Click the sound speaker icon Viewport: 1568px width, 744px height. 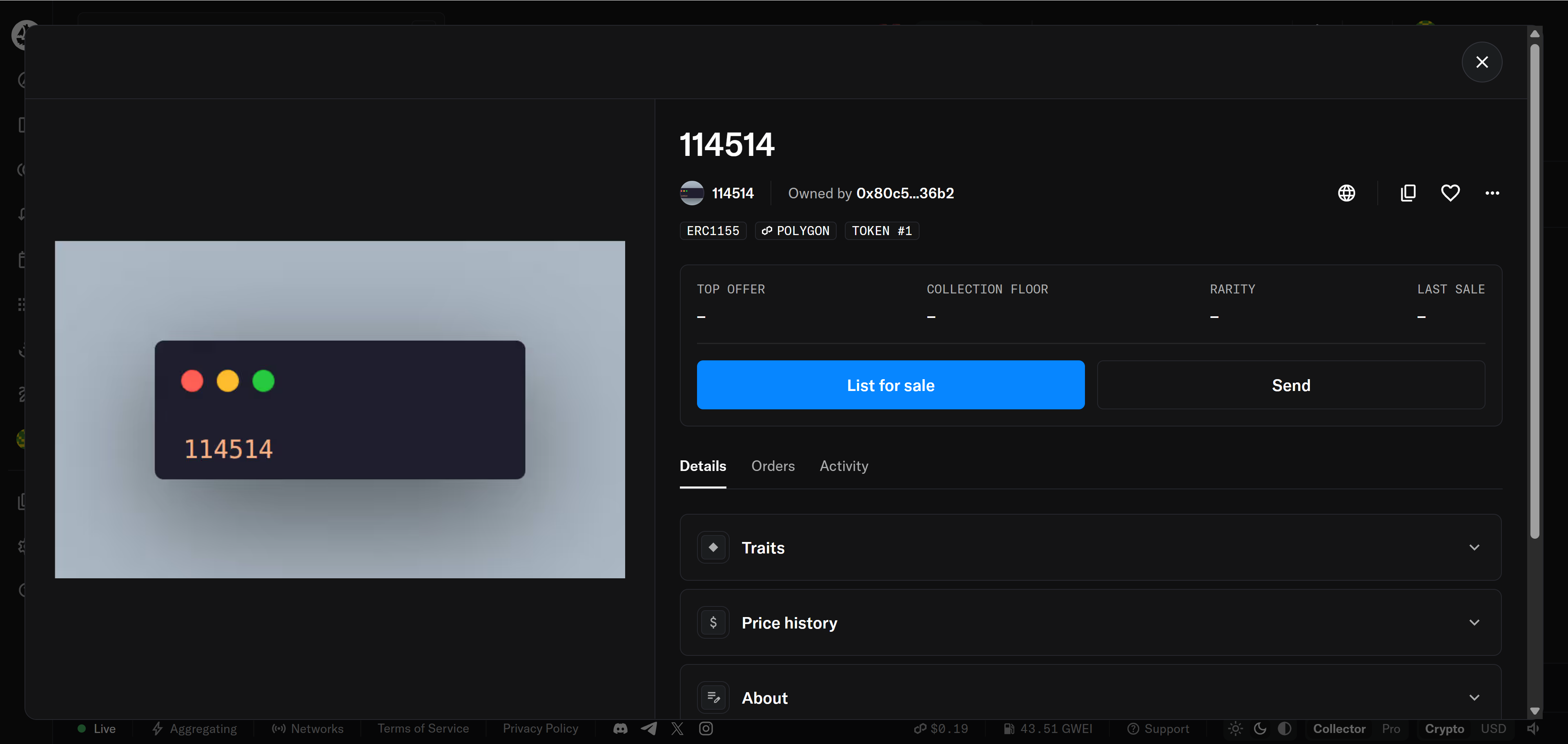[x=1533, y=728]
